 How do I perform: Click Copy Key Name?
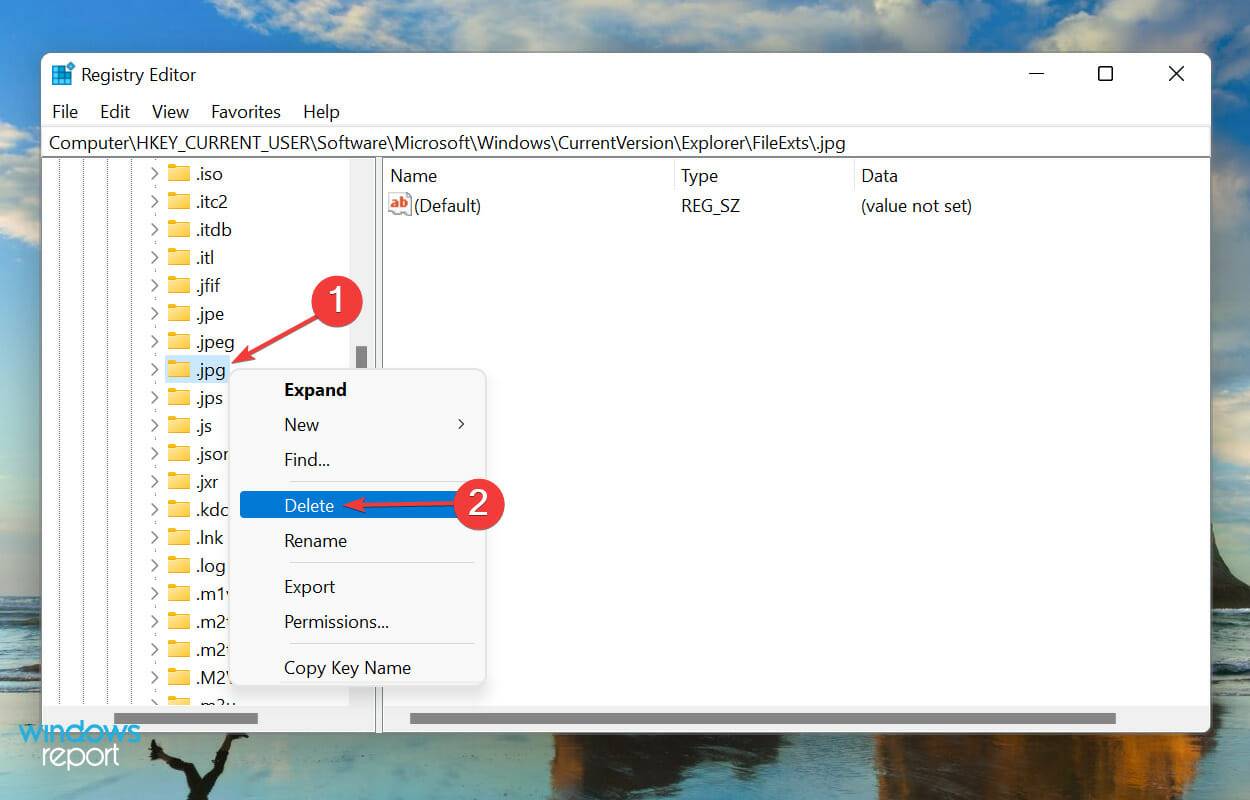click(x=346, y=667)
